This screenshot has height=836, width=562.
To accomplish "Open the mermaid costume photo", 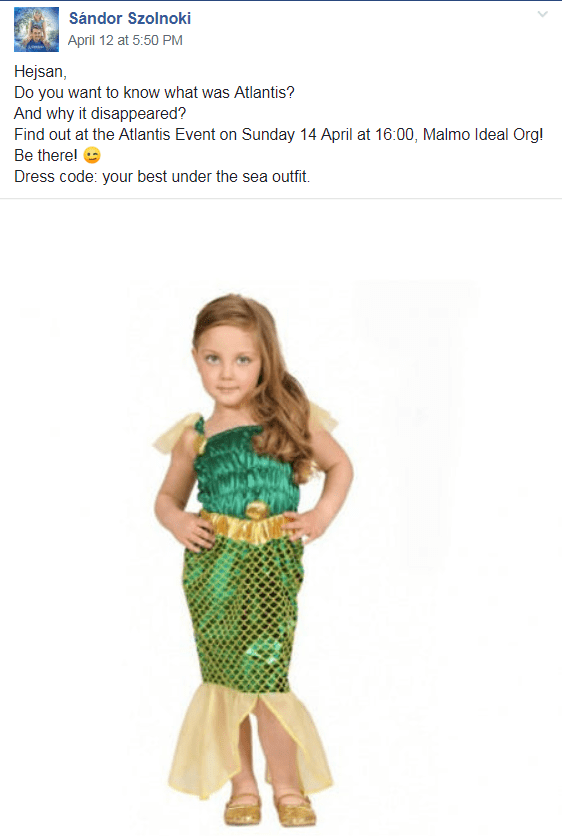I will pos(281,517).
